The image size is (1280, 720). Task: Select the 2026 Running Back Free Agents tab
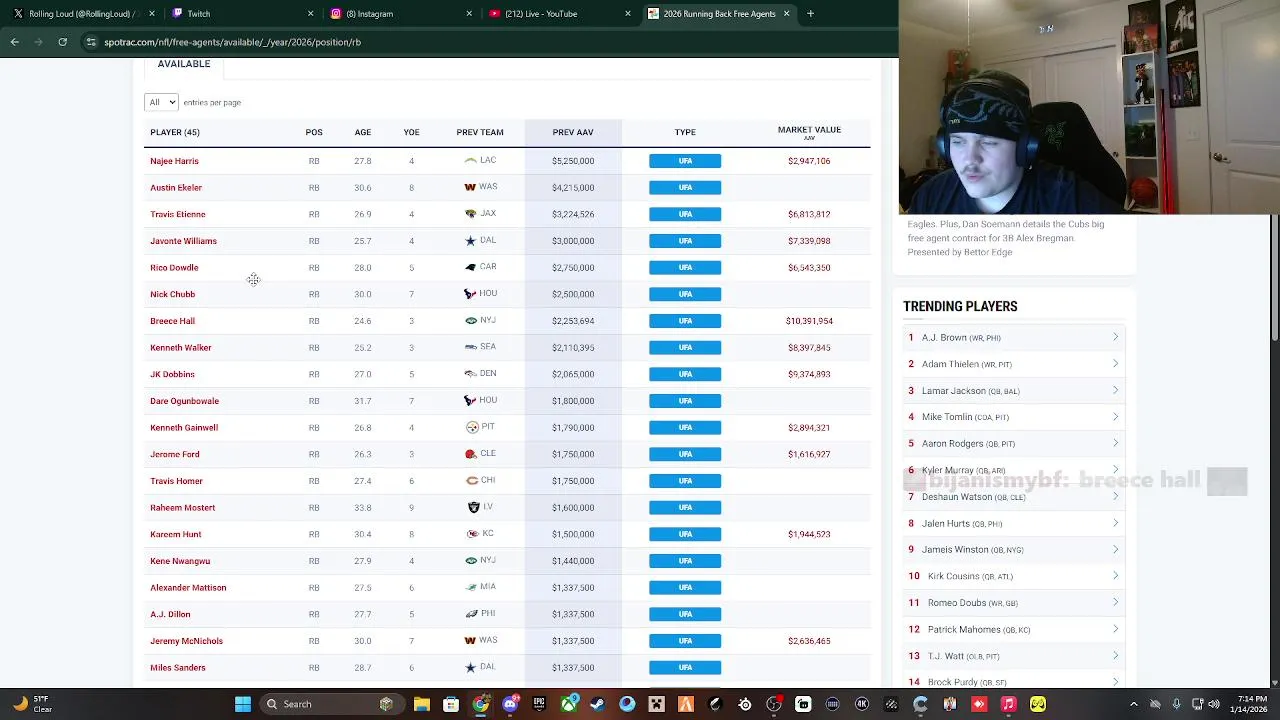coord(718,14)
